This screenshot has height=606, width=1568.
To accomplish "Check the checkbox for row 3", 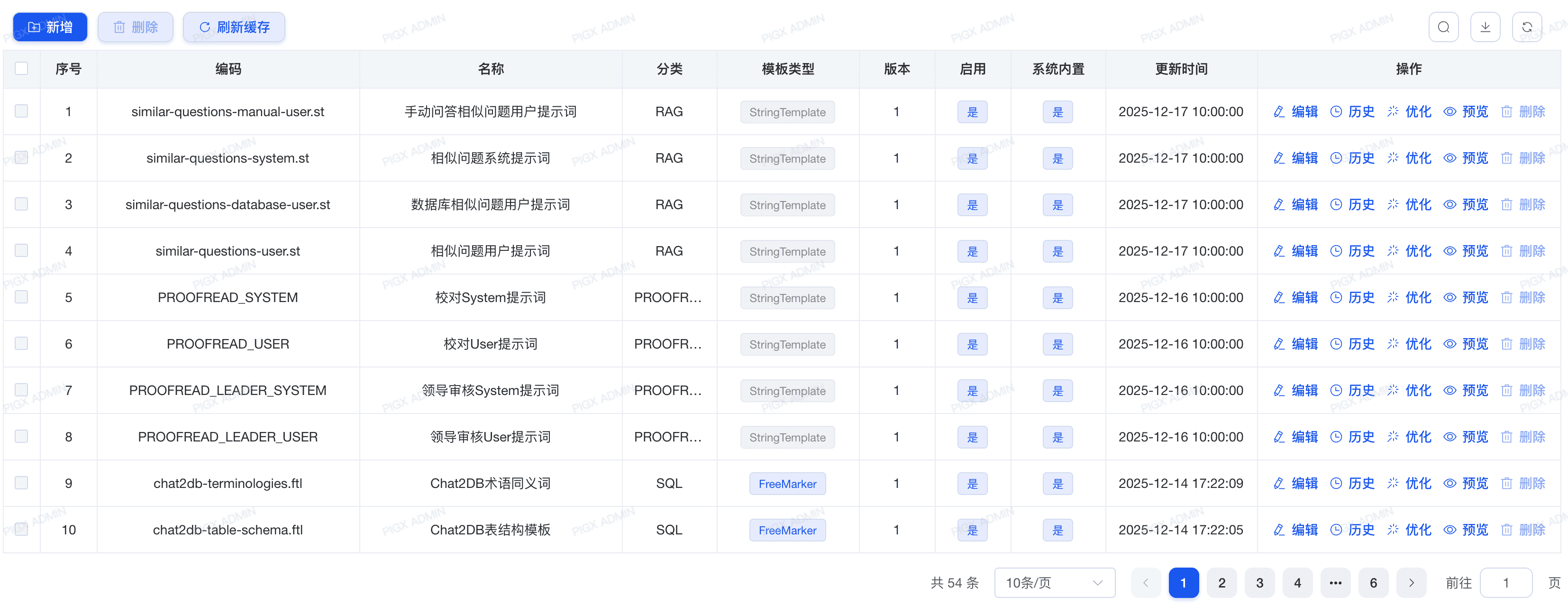I will click(21, 204).
